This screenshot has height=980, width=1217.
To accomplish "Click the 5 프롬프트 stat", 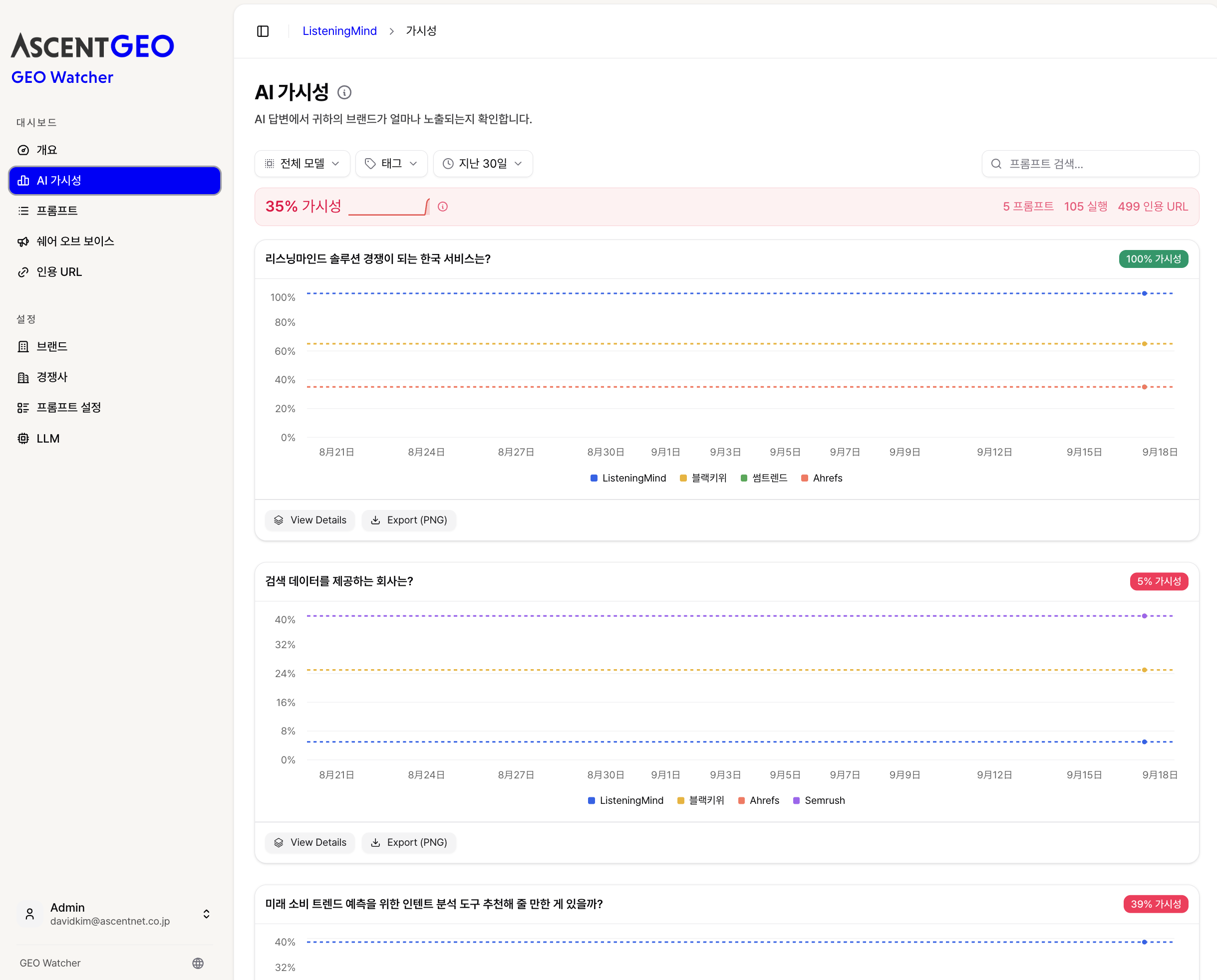I will pyautogui.click(x=1028, y=207).
